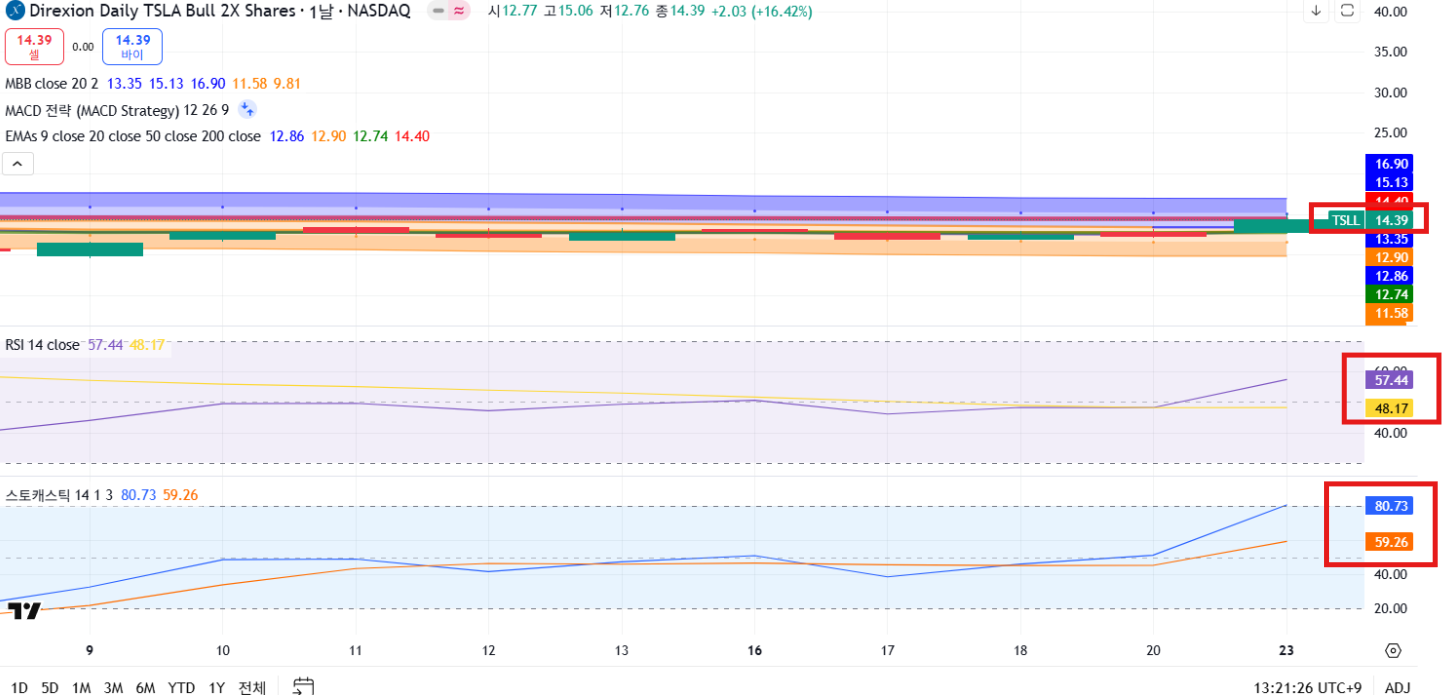
Task: Click the blue 15.13 price scale label
Action: point(1392,182)
